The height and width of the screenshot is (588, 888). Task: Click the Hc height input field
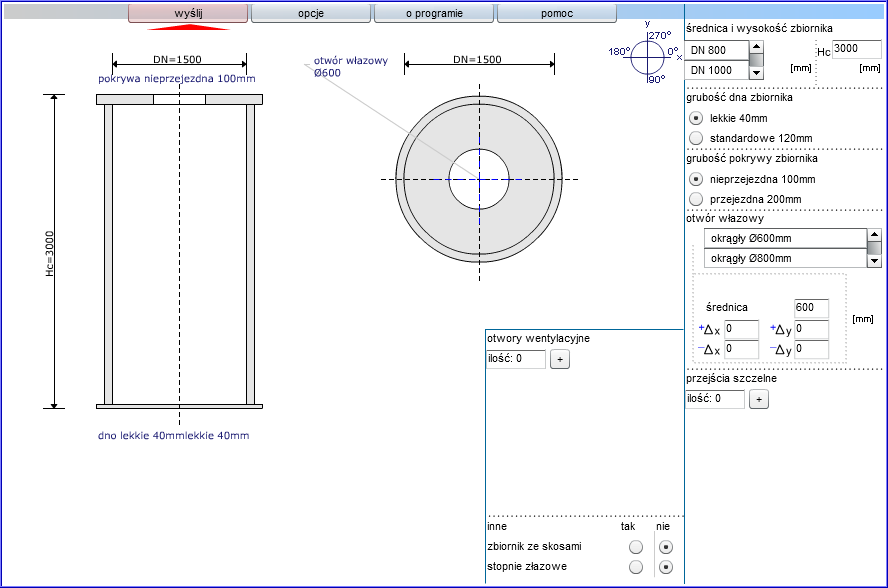coord(856,49)
